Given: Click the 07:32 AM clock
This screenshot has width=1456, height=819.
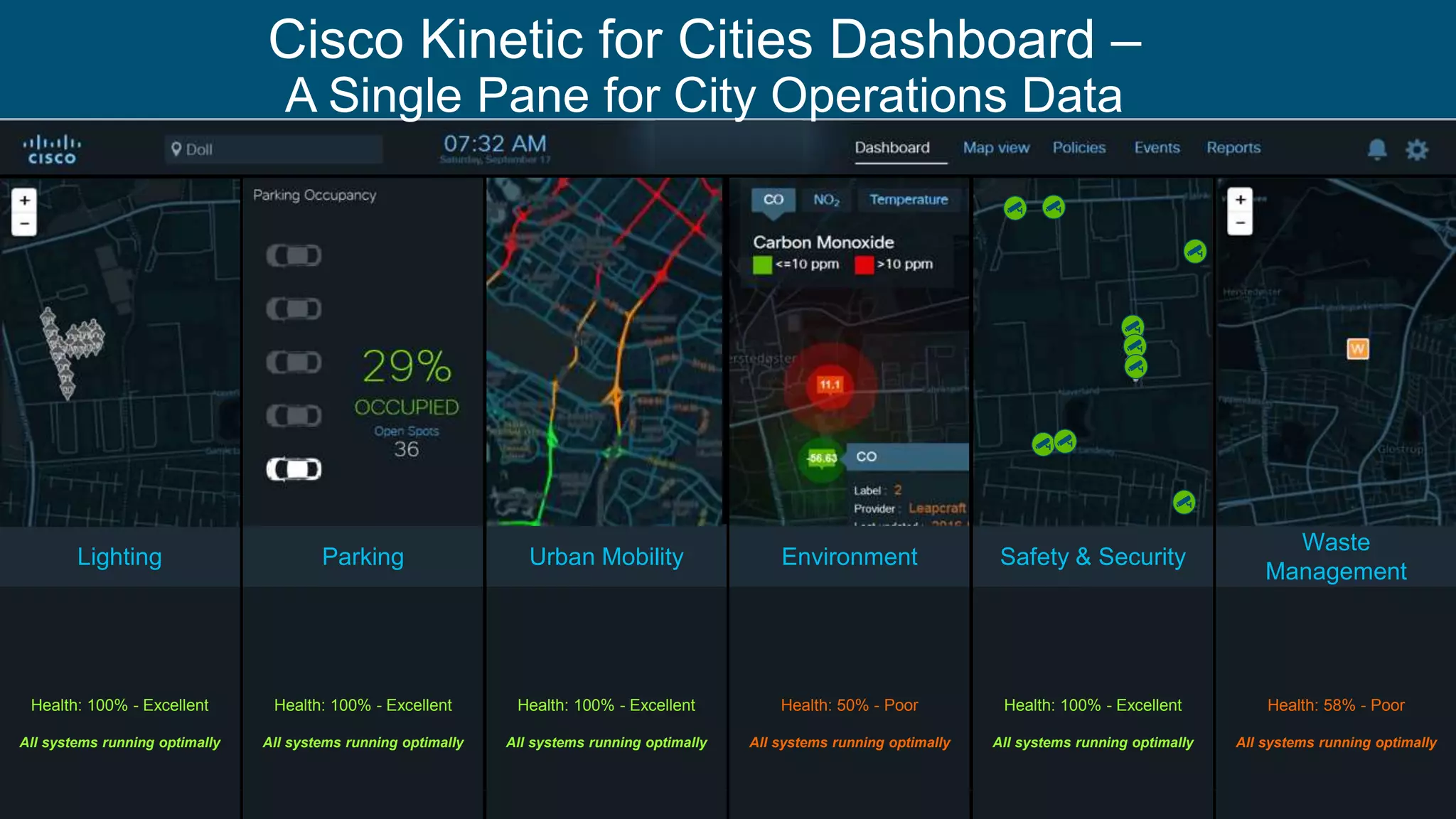Looking at the screenshot, I should (x=495, y=144).
